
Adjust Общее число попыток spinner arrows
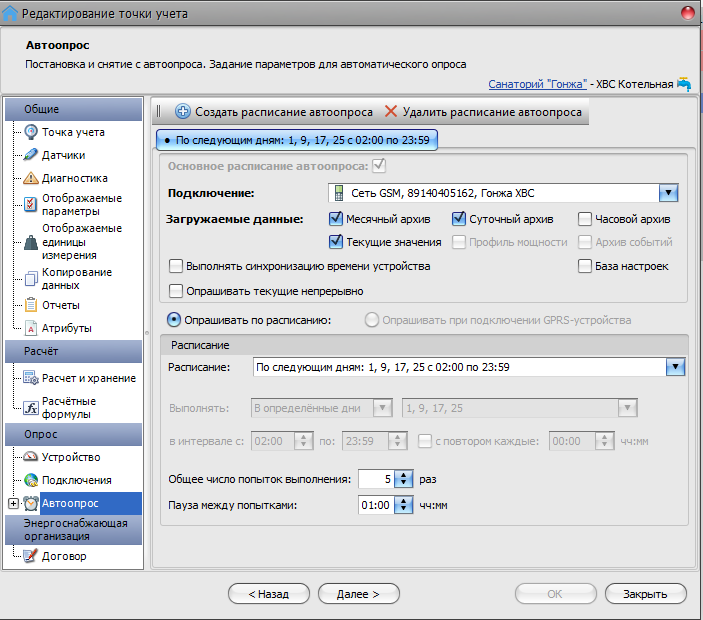(x=404, y=479)
